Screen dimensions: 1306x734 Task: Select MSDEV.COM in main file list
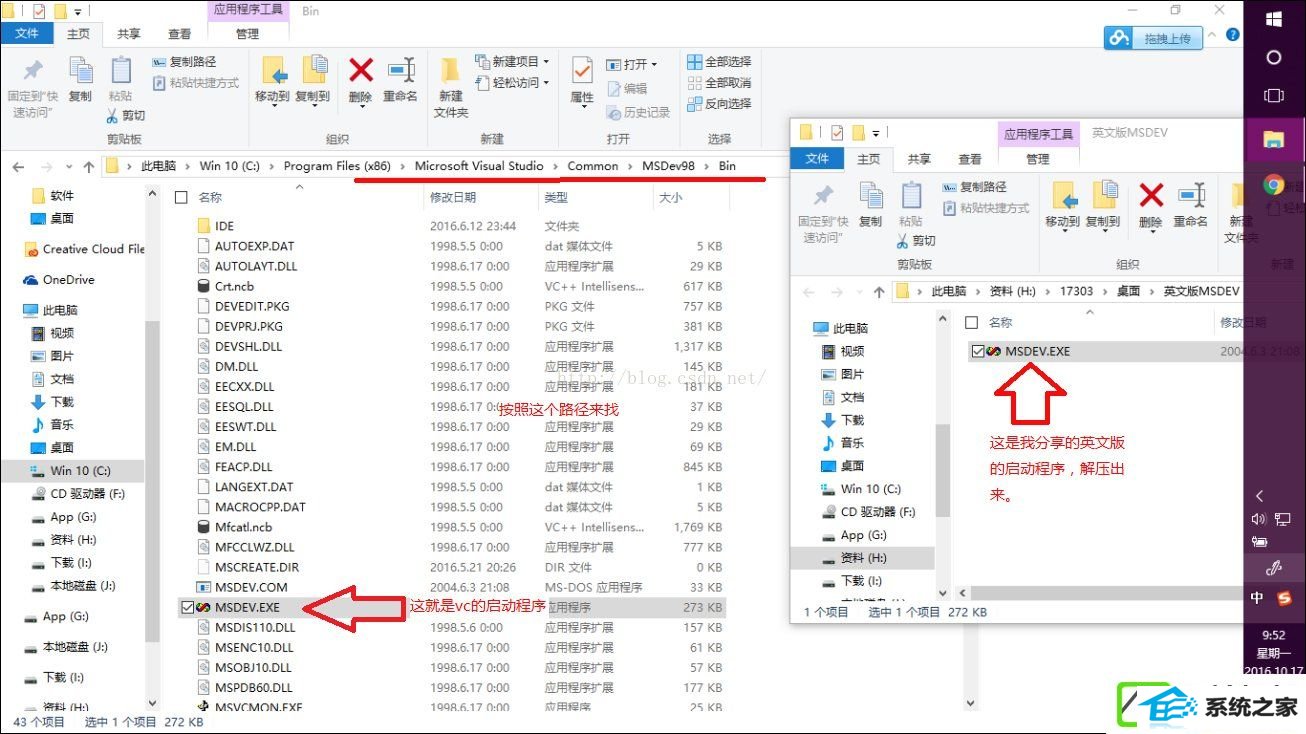pos(250,587)
